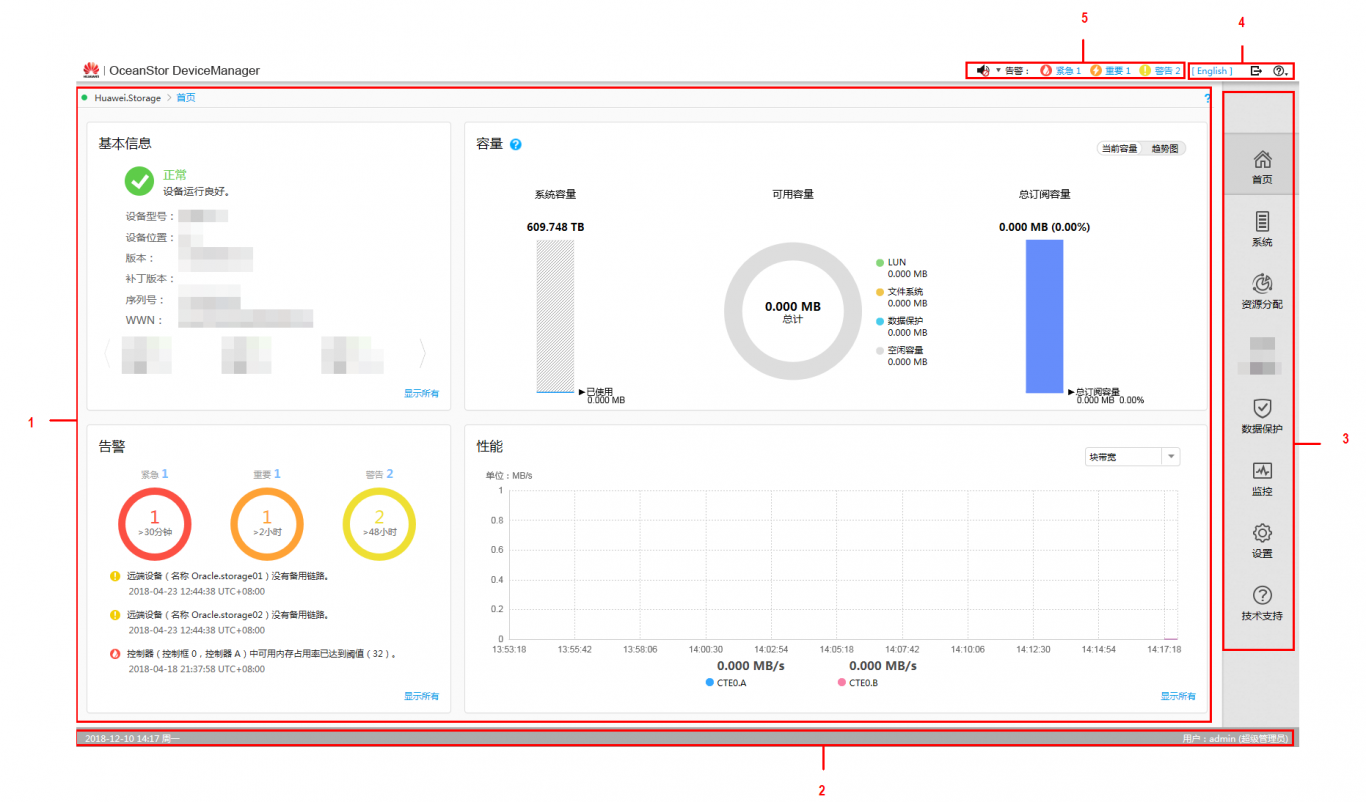Viewport: 1366px width, 802px height.
Task: Click the OceanStor DeviceManager title
Action: (x=184, y=71)
